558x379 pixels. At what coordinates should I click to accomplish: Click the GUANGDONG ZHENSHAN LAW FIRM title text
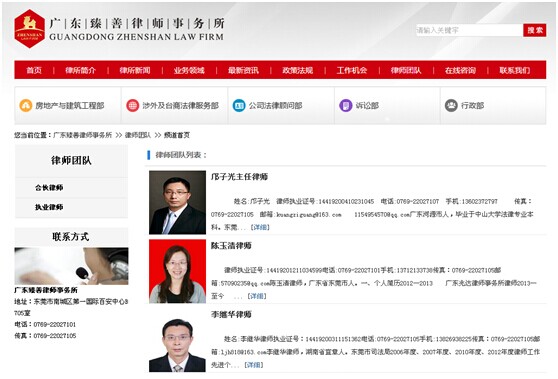(x=136, y=37)
